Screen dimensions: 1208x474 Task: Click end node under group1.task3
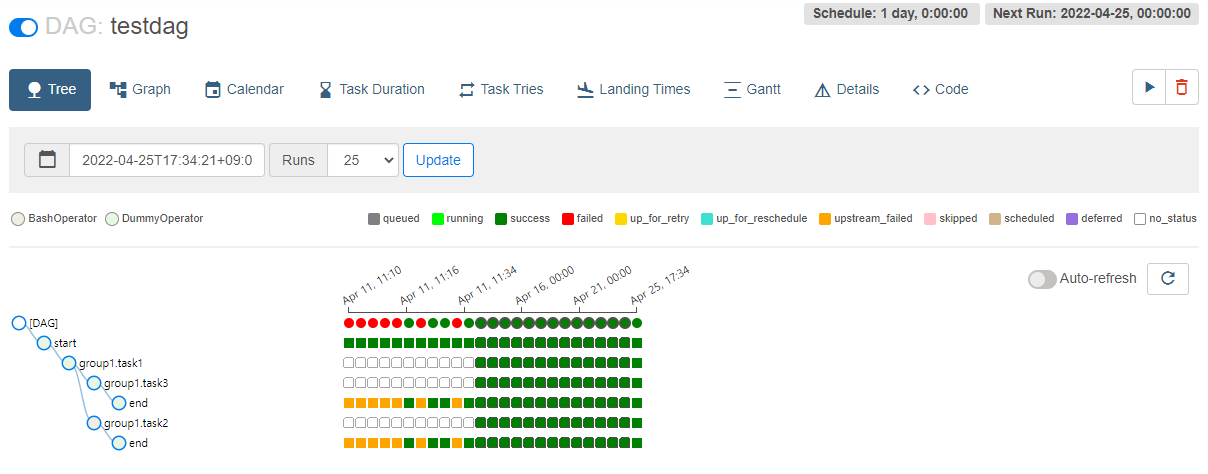pyautogui.click(x=119, y=403)
